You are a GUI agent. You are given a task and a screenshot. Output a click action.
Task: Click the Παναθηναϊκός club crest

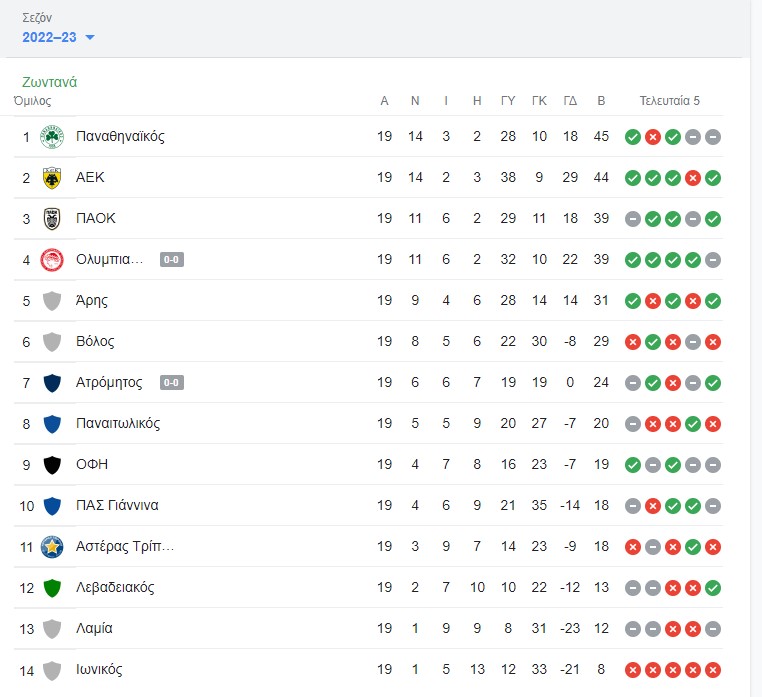click(52, 137)
